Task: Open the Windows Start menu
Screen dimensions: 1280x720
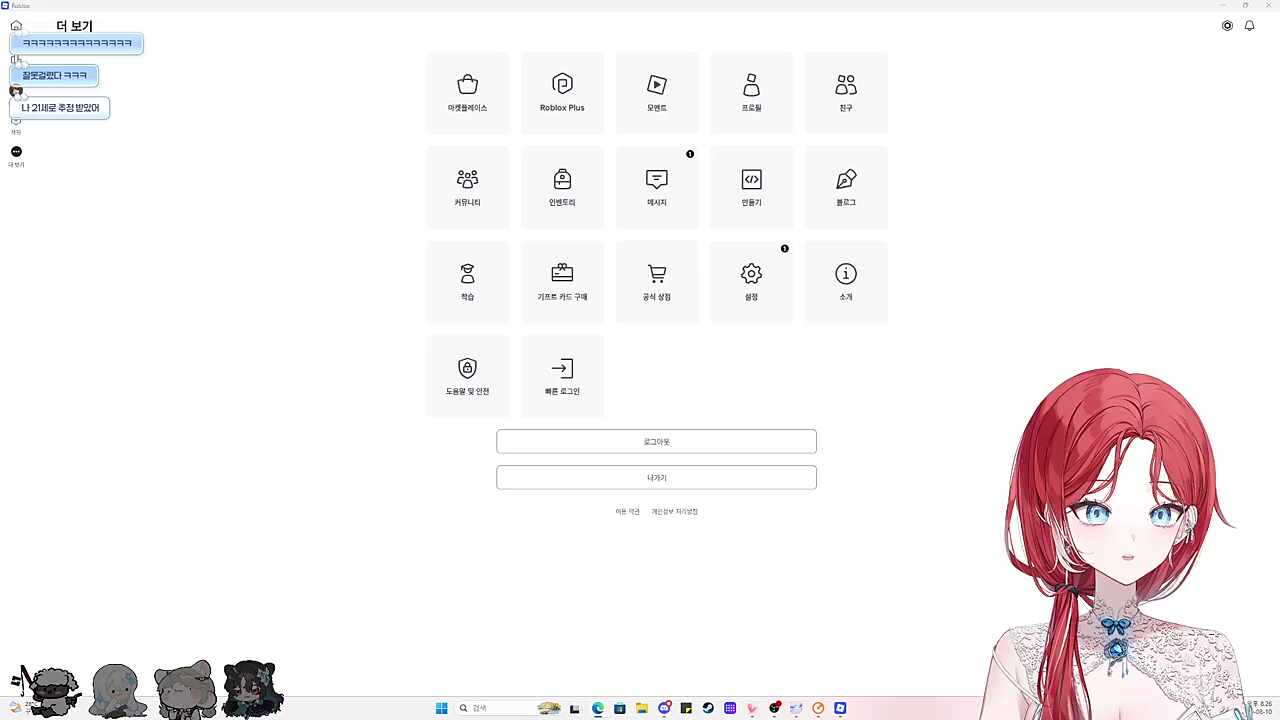Action: [441, 708]
